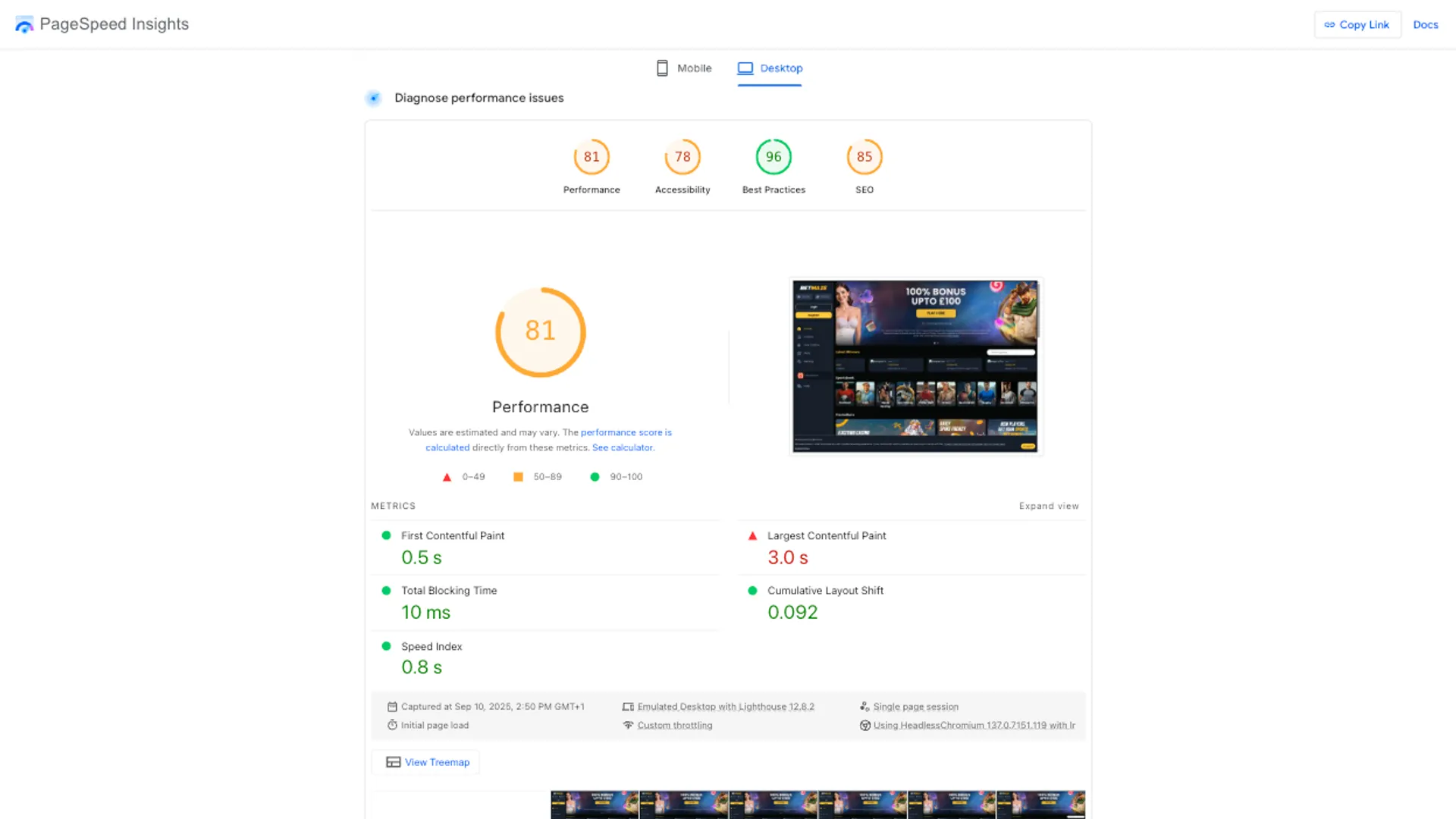Viewport: 1456px width, 819px height.
Task: Select the mobile phone icon
Action: [661, 67]
